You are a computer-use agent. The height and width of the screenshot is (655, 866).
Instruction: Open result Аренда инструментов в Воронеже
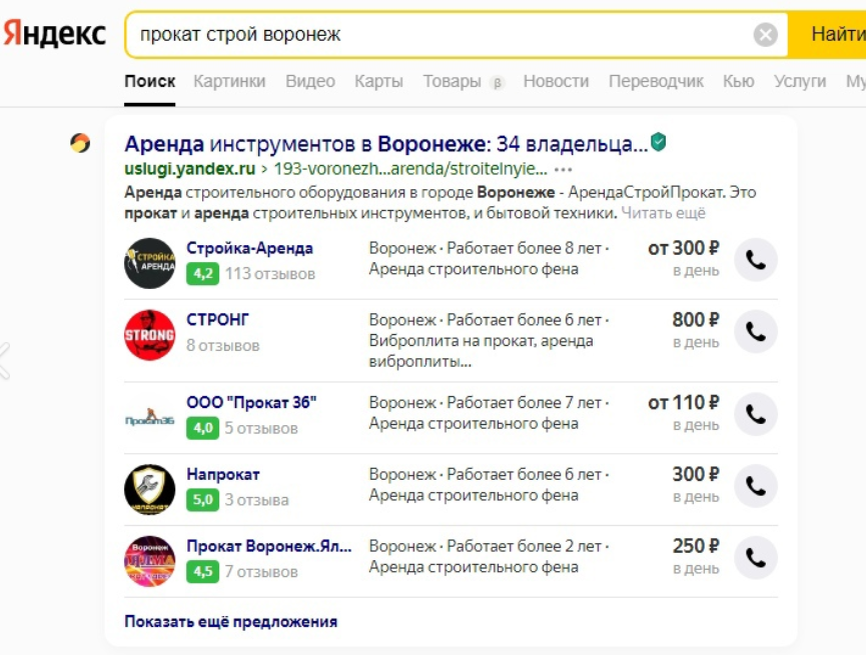pos(386,144)
